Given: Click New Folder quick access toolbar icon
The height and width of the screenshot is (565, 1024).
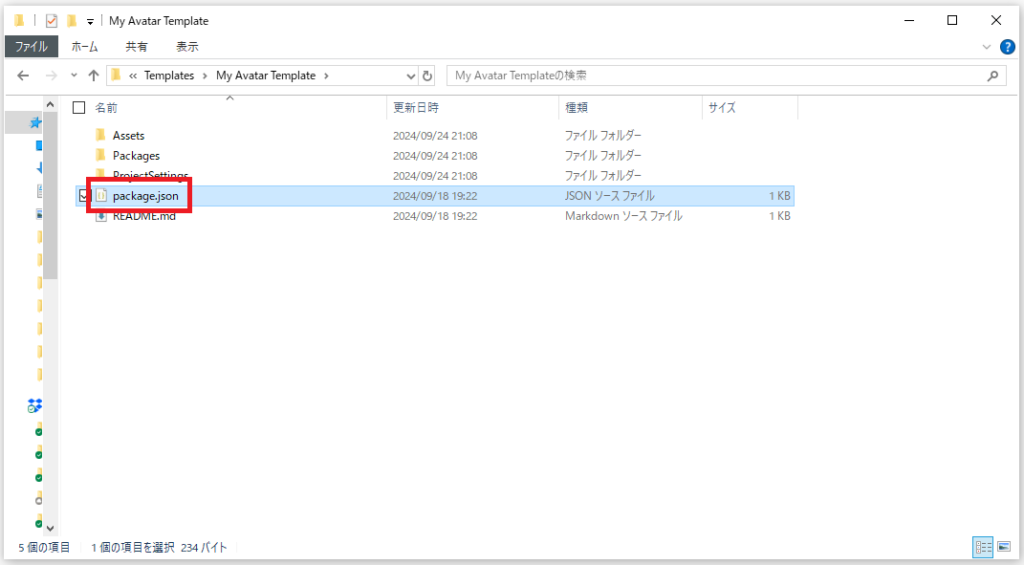Looking at the screenshot, I should click(x=72, y=21).
